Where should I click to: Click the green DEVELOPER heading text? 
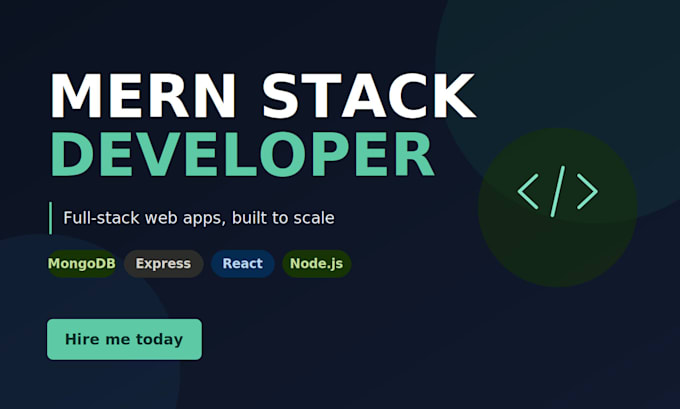click(x=242, y=154)
